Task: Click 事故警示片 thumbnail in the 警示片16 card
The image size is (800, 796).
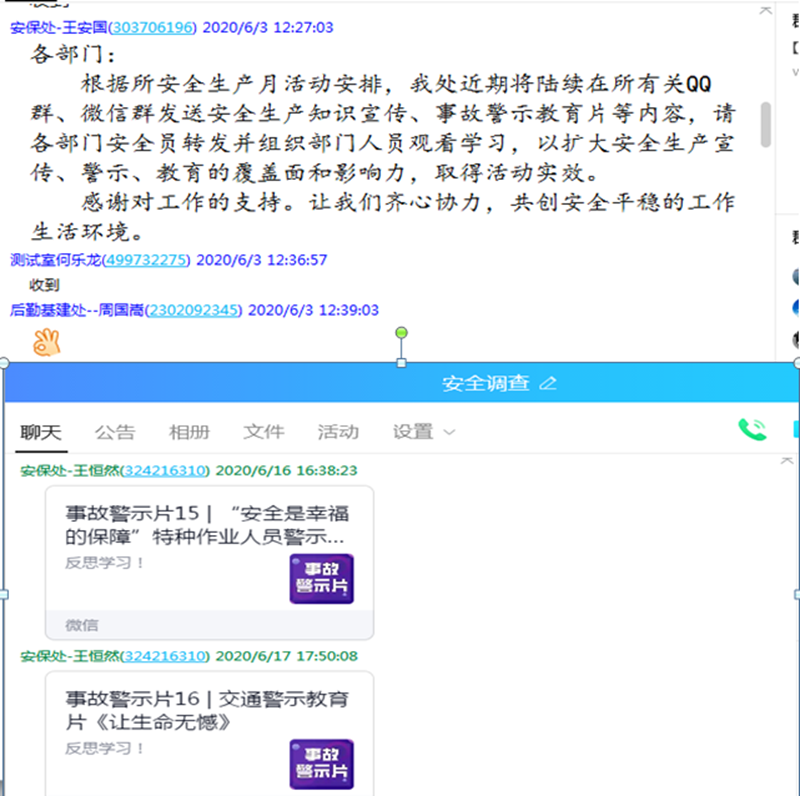Action: 321,765
